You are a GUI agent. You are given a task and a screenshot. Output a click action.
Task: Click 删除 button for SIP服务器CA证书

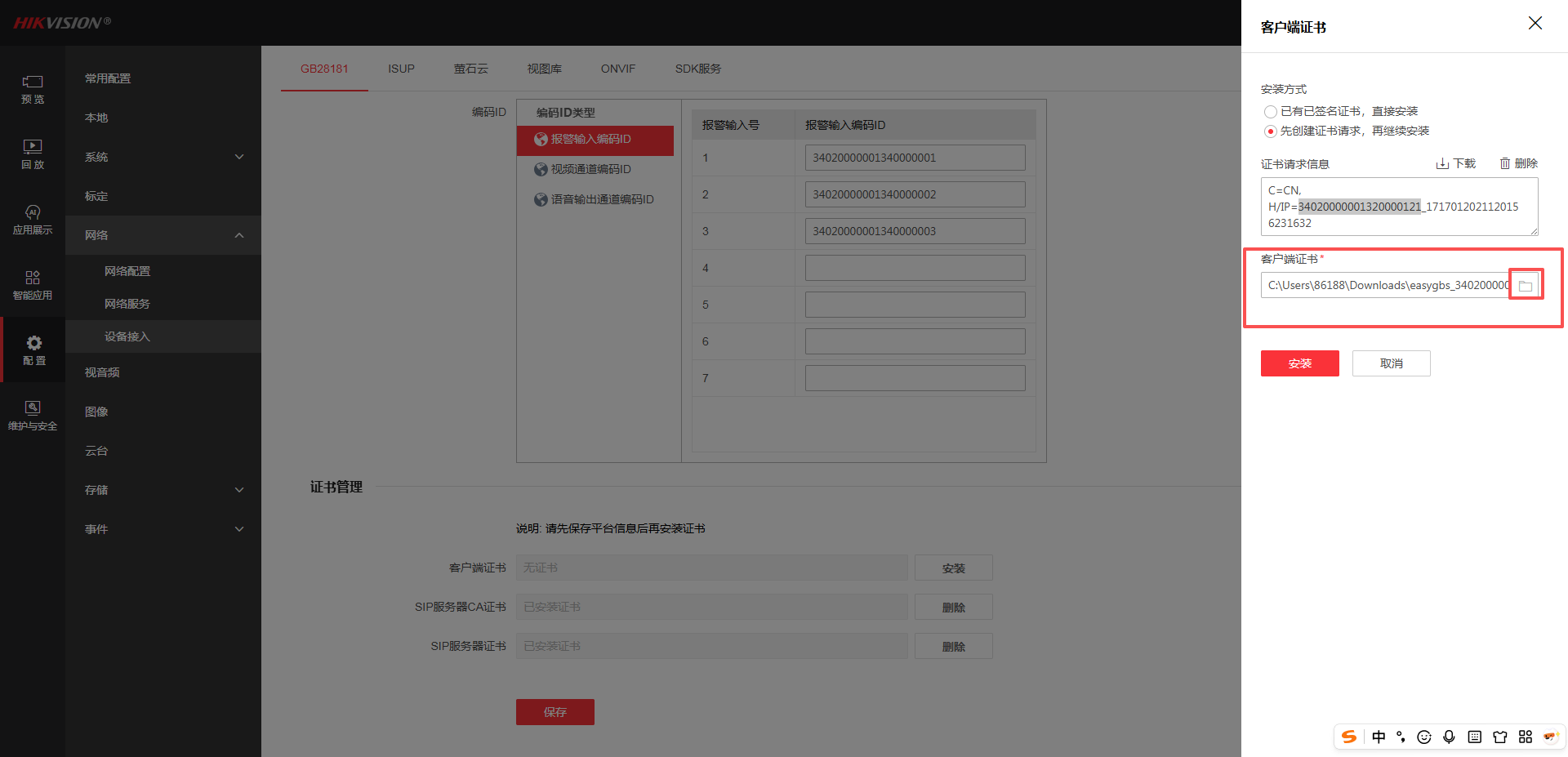click(x=954, y=607)
